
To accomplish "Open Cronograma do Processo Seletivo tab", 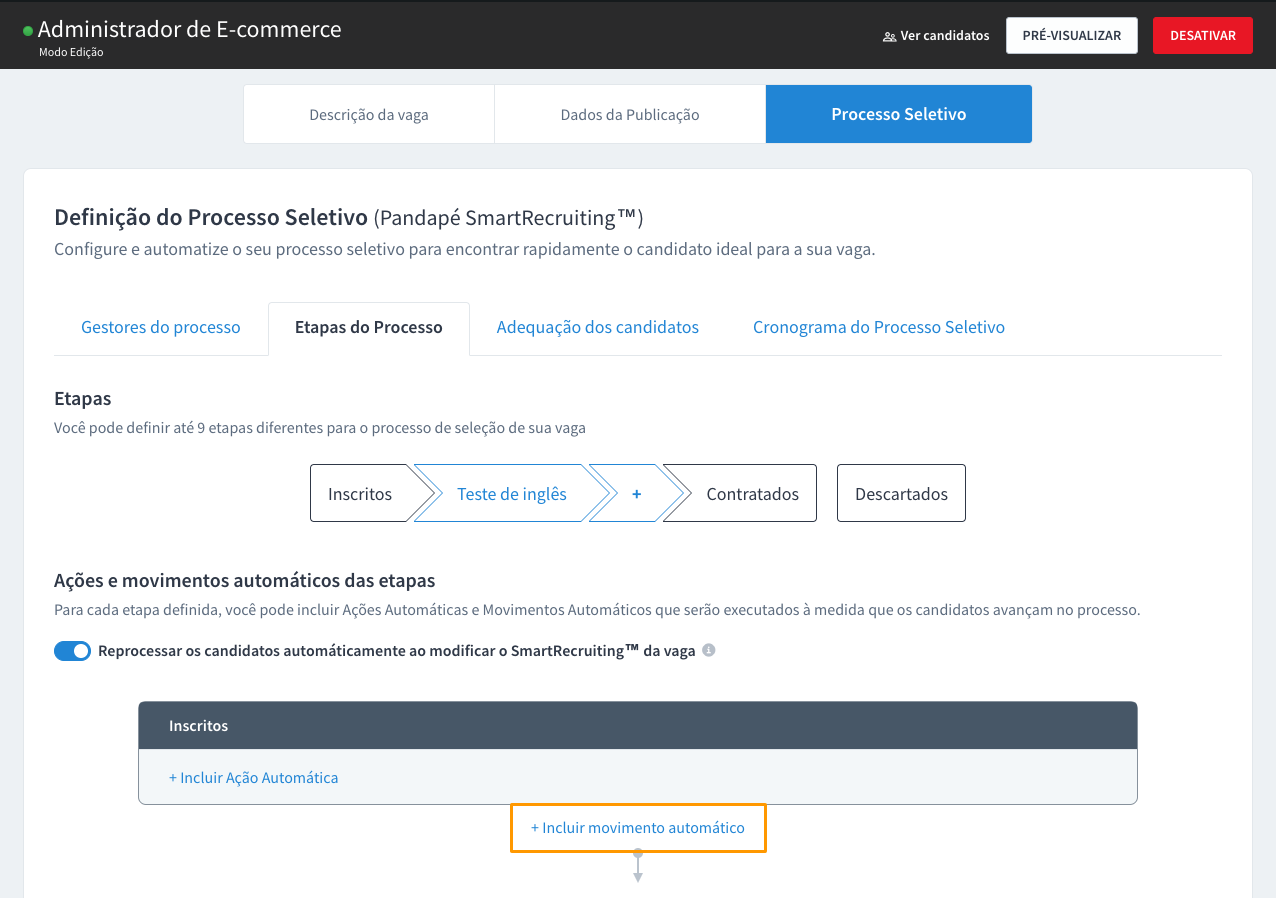I will (879, 327).
